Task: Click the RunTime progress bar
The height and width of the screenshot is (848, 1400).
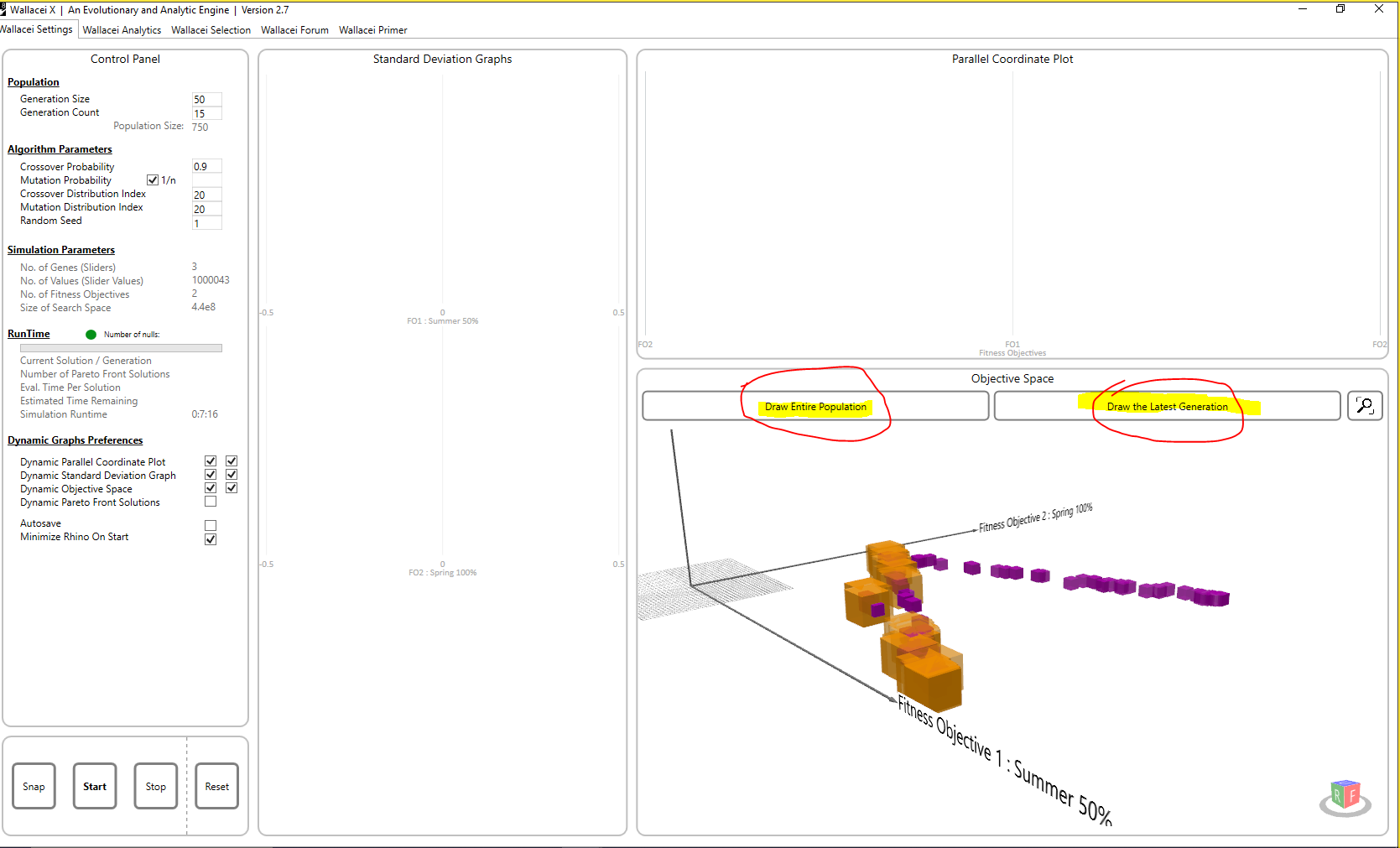Action: click(121, 348)
